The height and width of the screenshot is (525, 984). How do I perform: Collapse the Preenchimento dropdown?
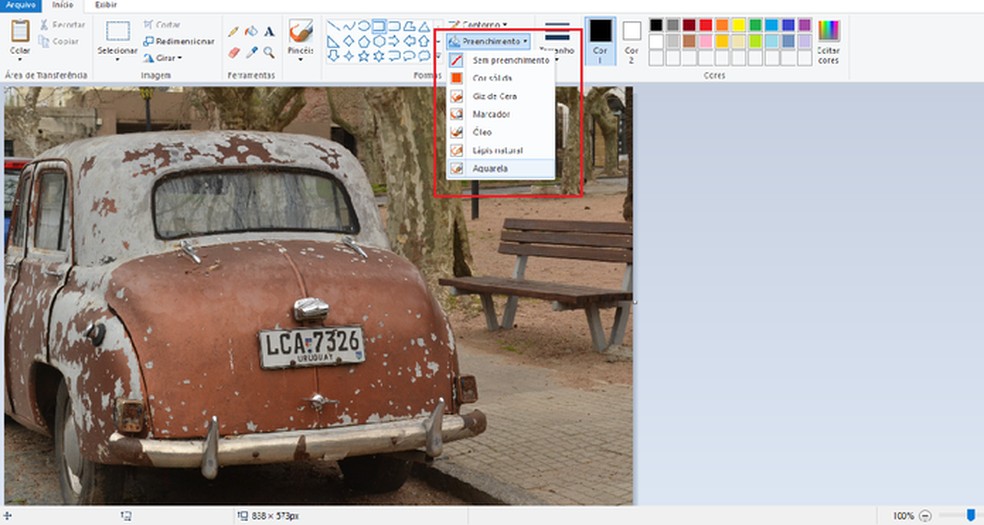(x=488, y=41)
